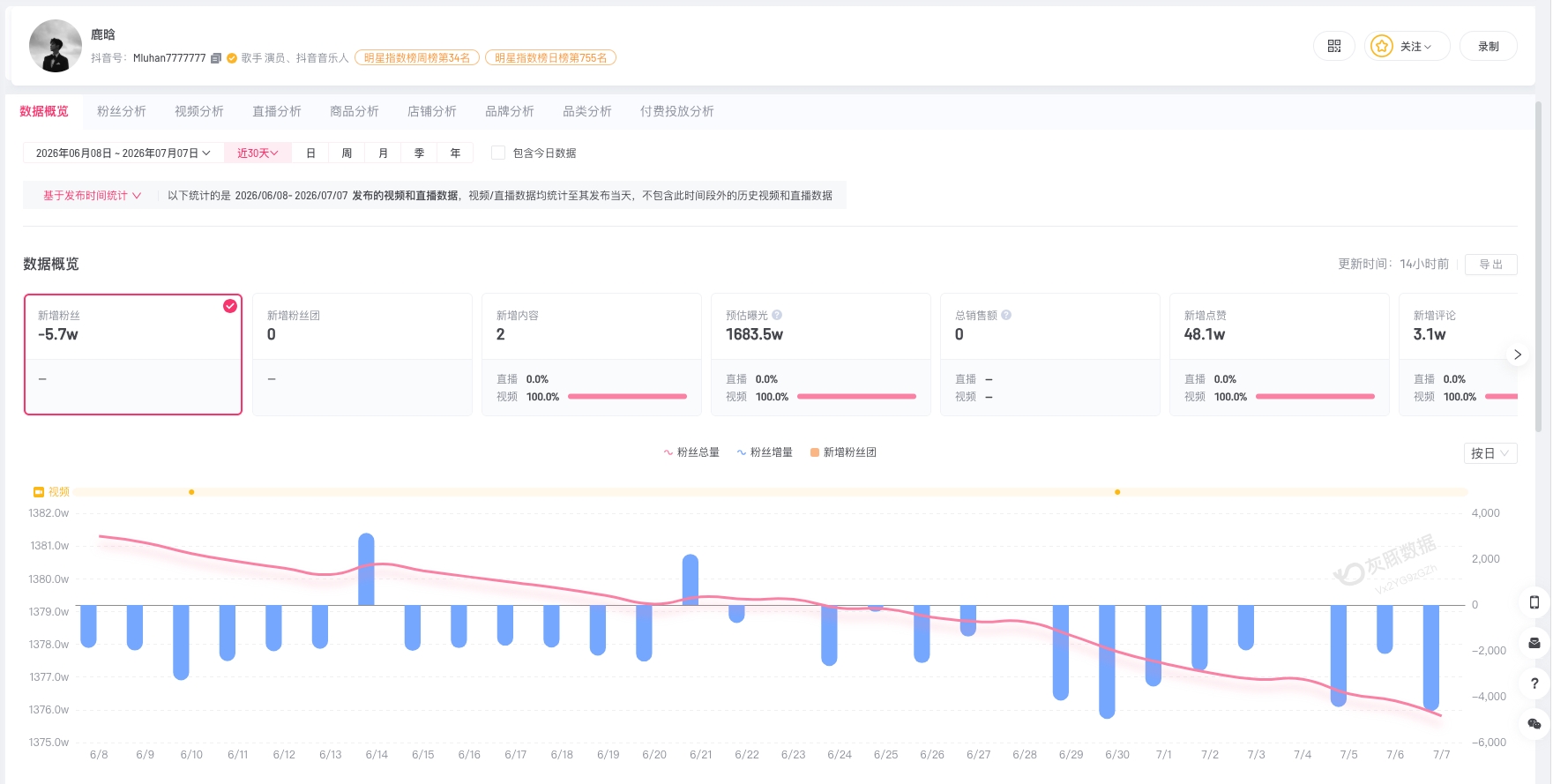Click the 鹿晗 profile avatar
1553x784 pixels.
56,46
